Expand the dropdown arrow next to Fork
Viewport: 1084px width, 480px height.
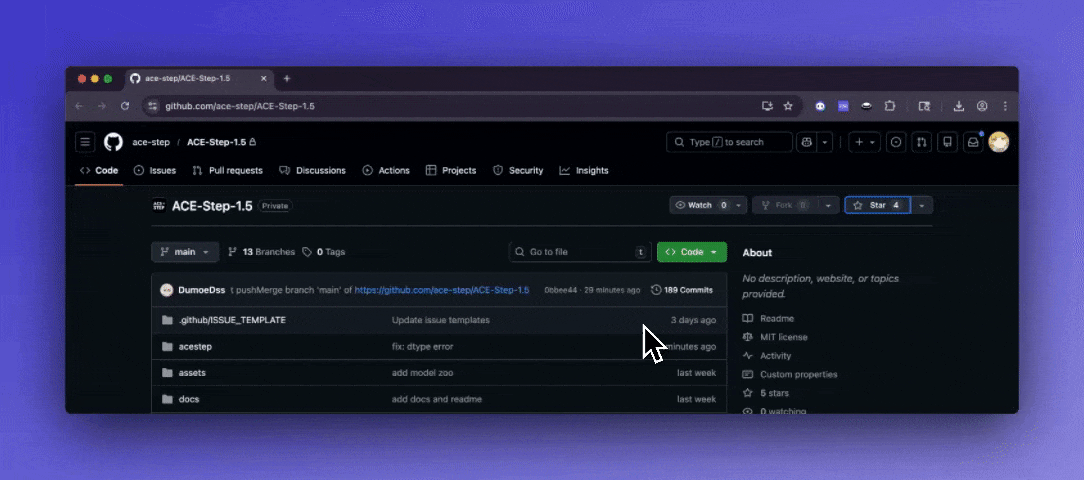[830, 205]
